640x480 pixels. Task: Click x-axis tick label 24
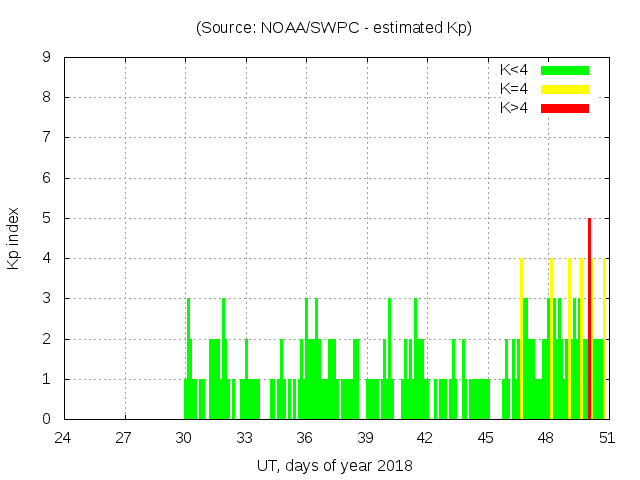(x=63, y=438)
